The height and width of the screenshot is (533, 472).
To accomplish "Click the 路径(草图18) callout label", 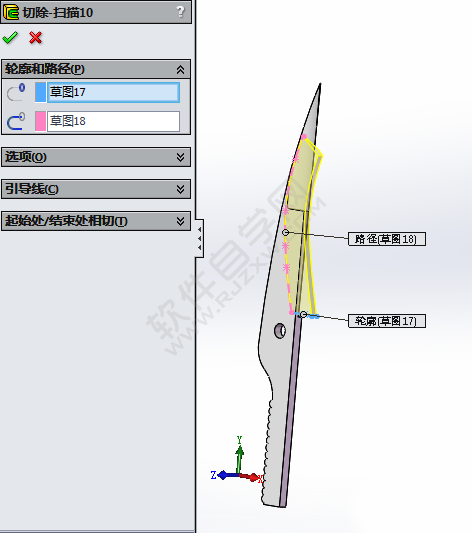I will pos(387,239).
